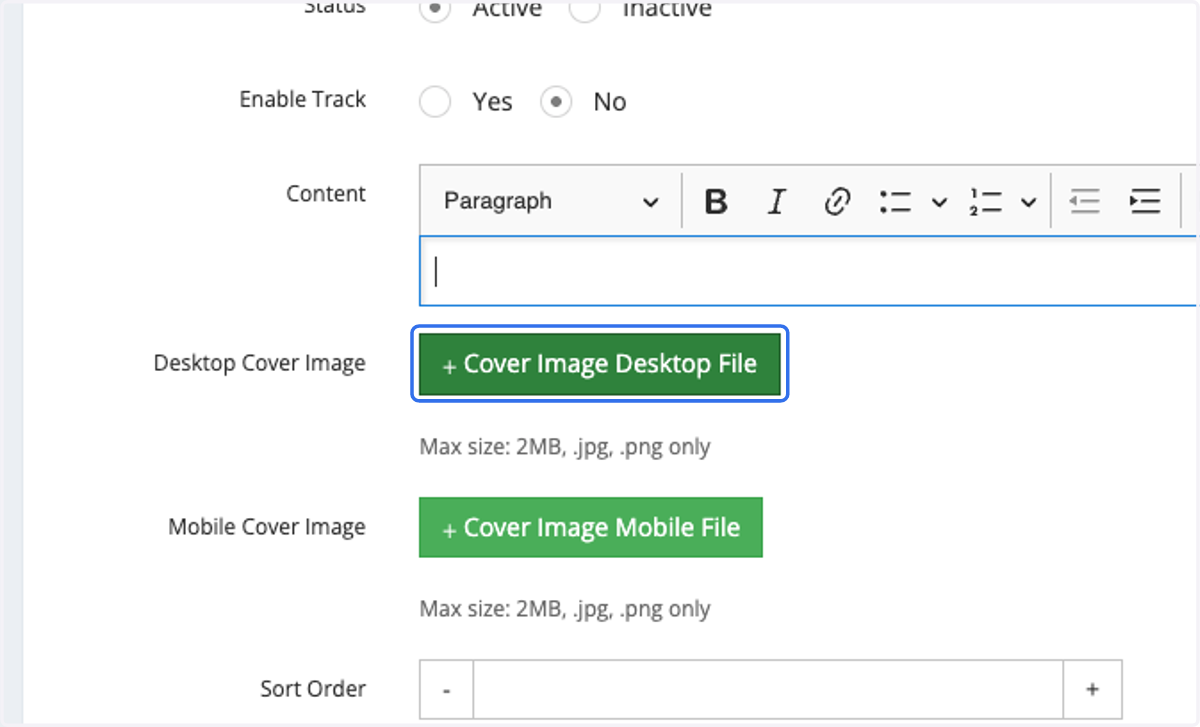The height and width of the screenshot is (727, 1200).
Task: Select Inactive status radio button
Action: 585,9
